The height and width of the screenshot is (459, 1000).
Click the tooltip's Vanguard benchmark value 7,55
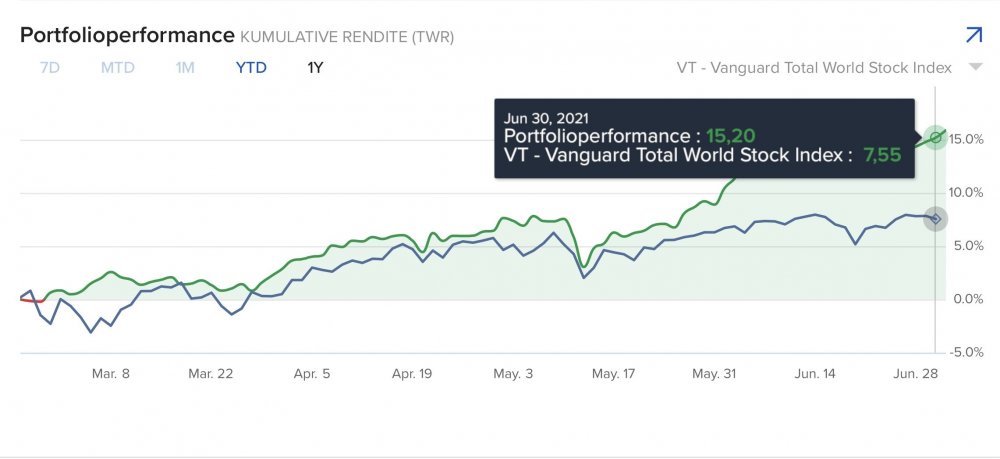[882, 155]
